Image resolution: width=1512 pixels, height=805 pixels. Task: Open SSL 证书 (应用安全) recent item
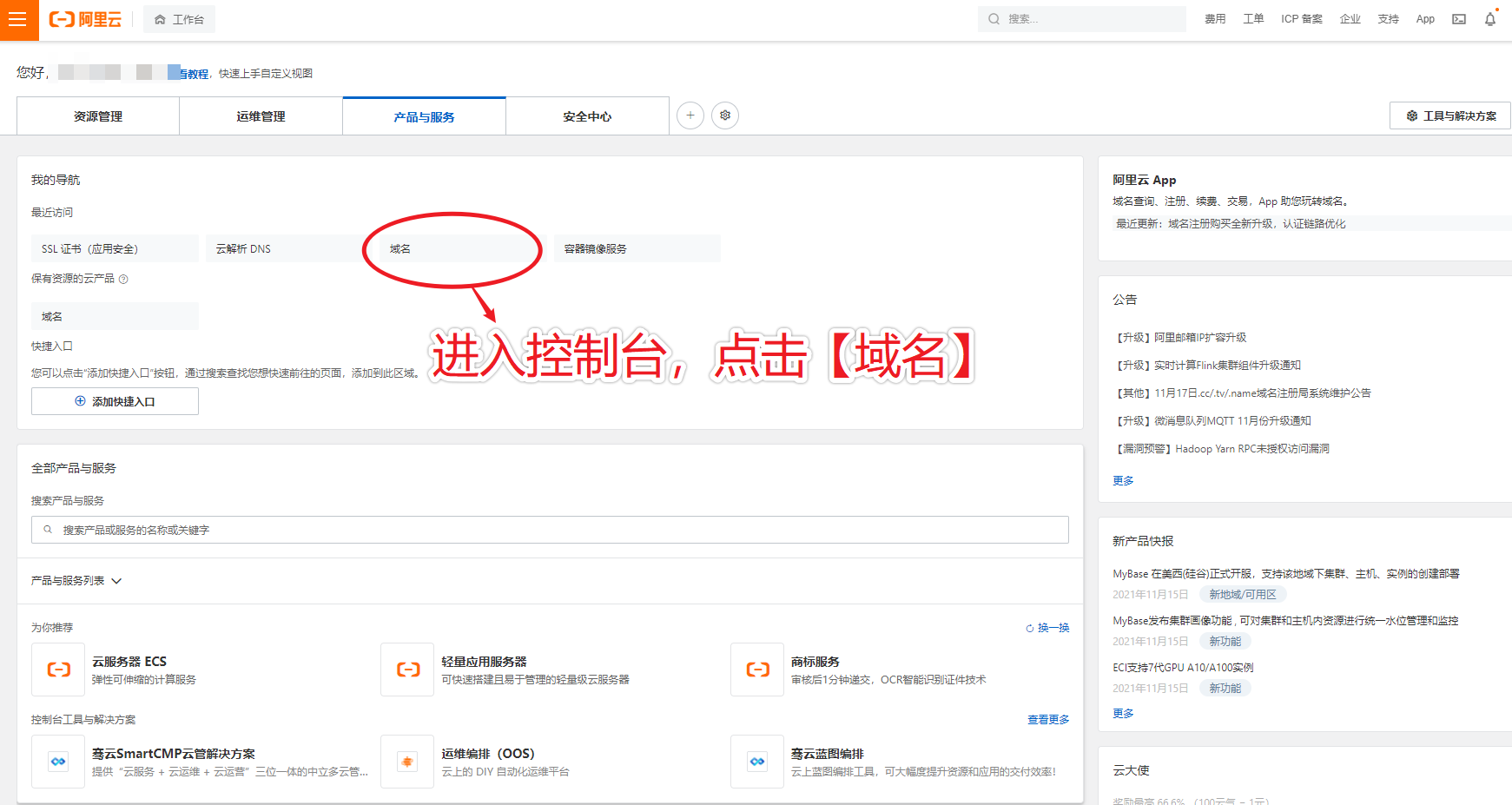115,248
